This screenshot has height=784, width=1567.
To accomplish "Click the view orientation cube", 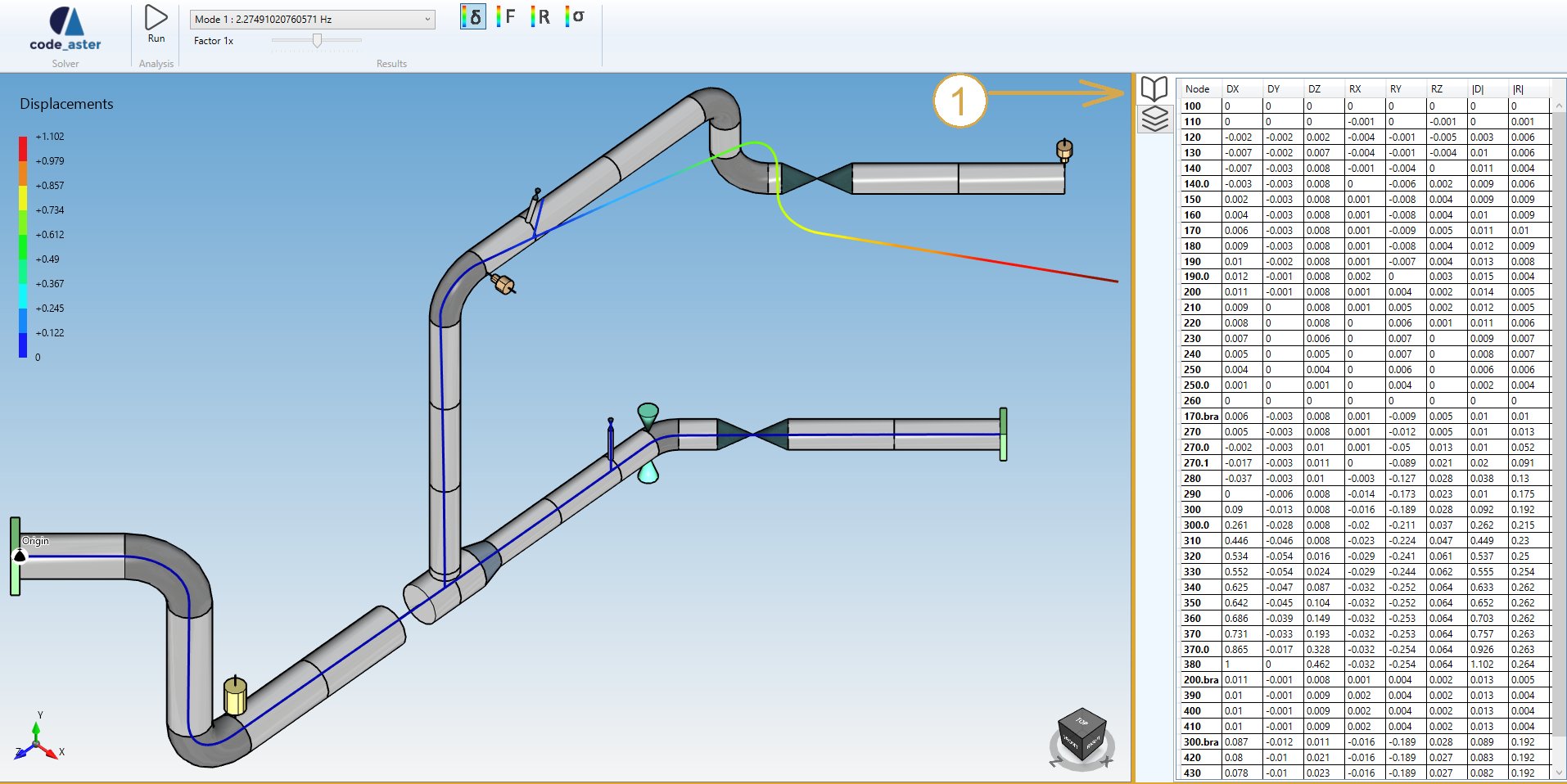I will pyautogui.click(x=1082, y=736).
